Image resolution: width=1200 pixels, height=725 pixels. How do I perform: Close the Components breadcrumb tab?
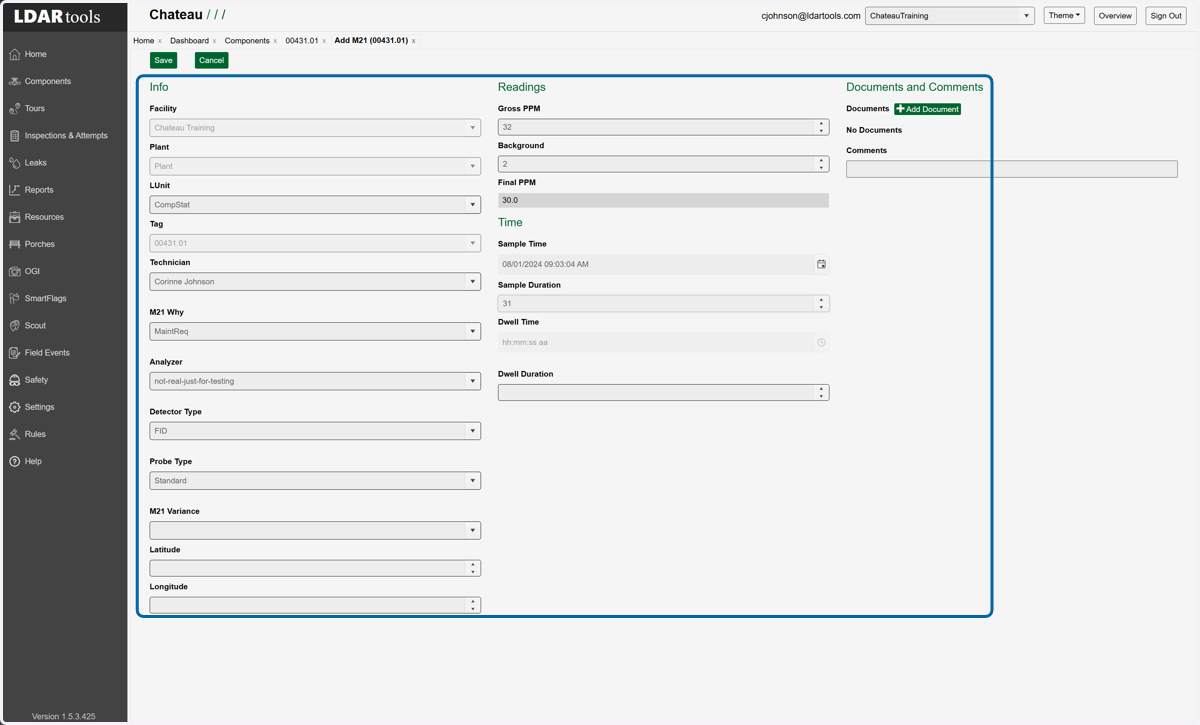point(275,41)
